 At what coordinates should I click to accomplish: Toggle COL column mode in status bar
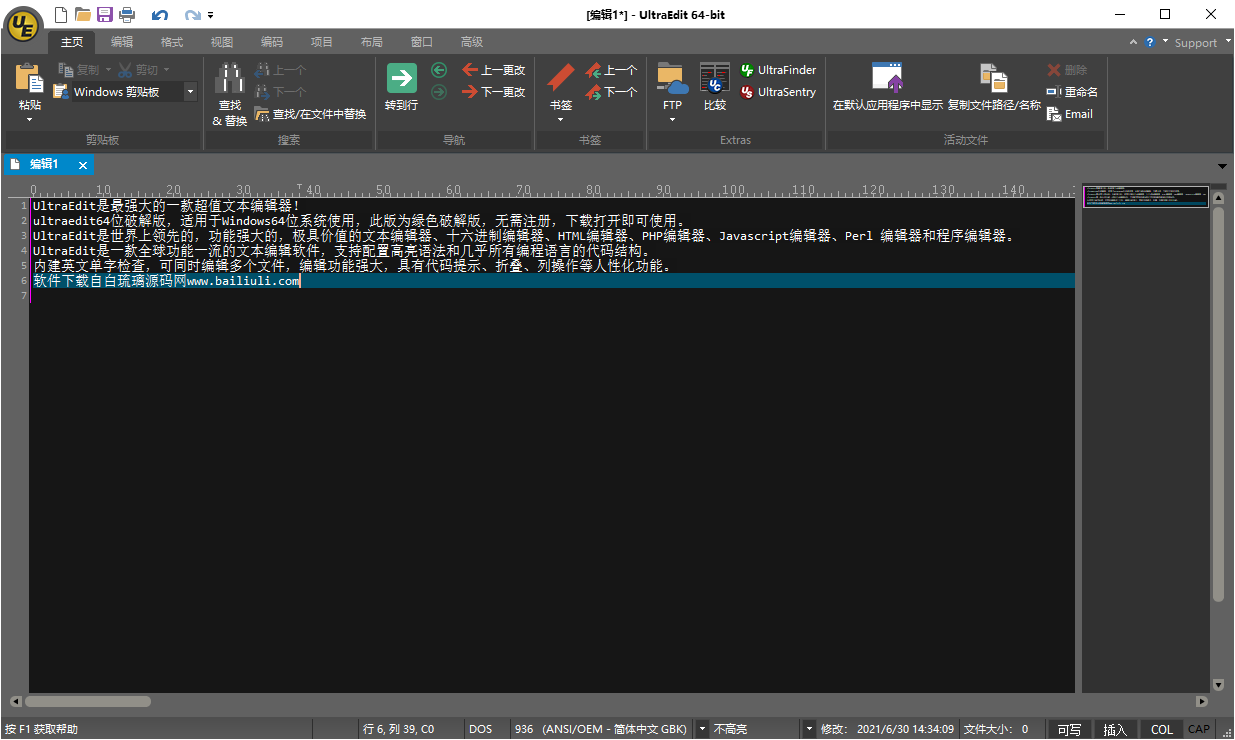click(1162, 730)
